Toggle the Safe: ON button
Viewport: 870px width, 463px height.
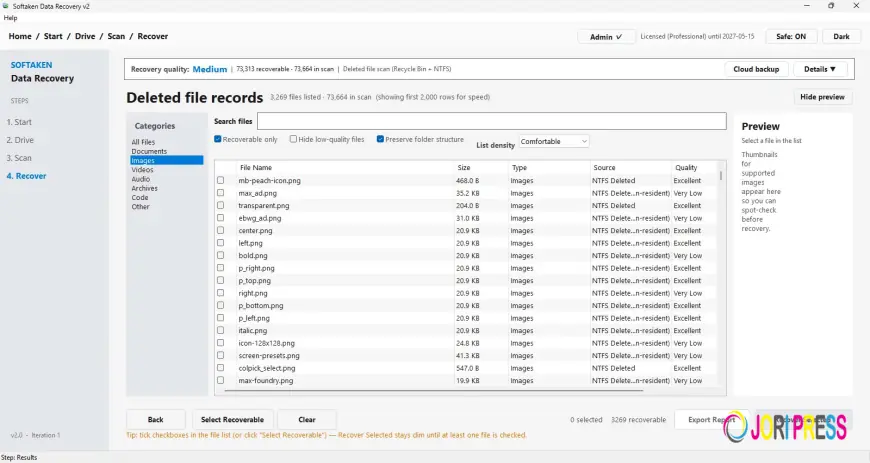[791, 37]
